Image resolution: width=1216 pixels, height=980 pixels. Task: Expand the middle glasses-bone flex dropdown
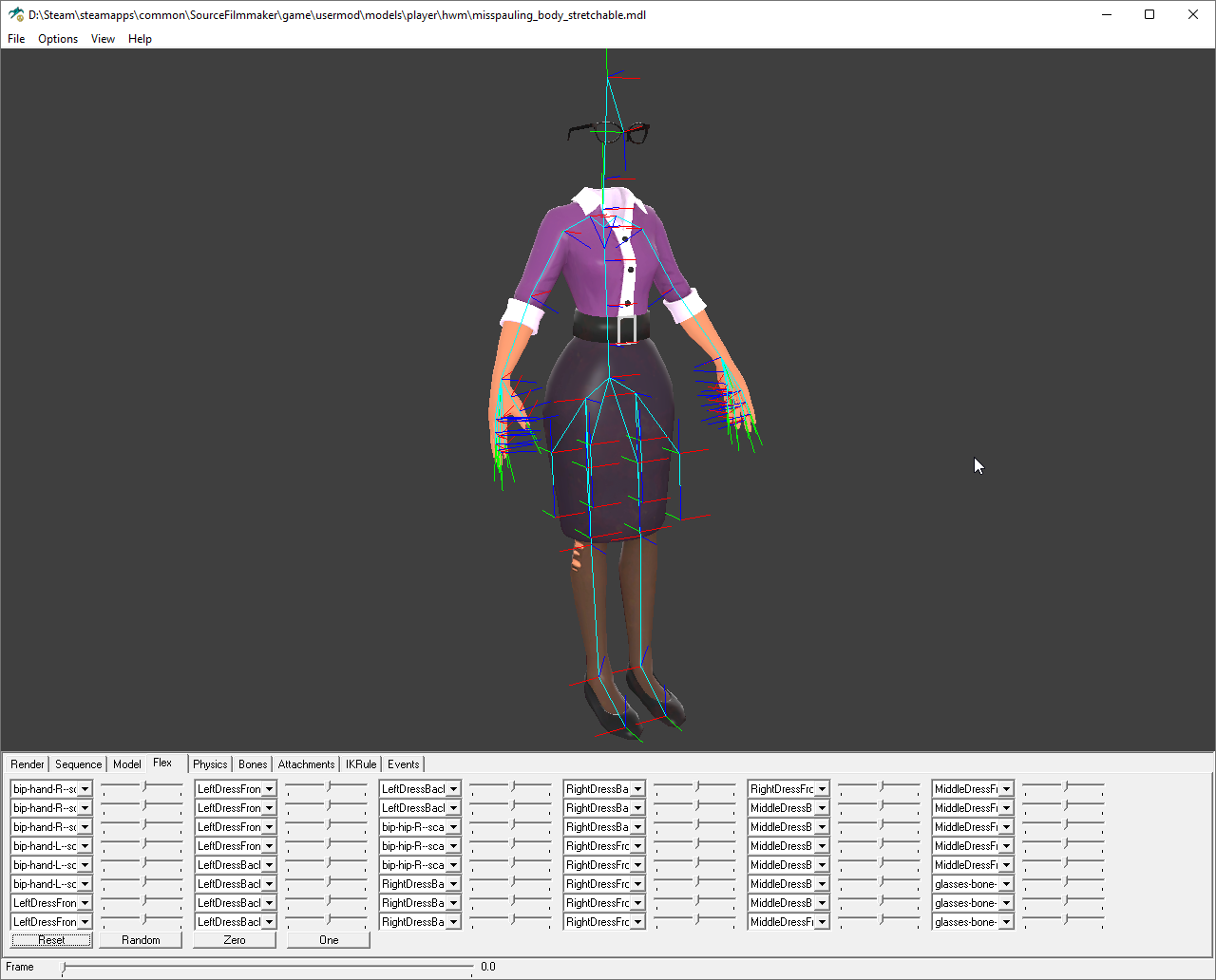point(973,903)
